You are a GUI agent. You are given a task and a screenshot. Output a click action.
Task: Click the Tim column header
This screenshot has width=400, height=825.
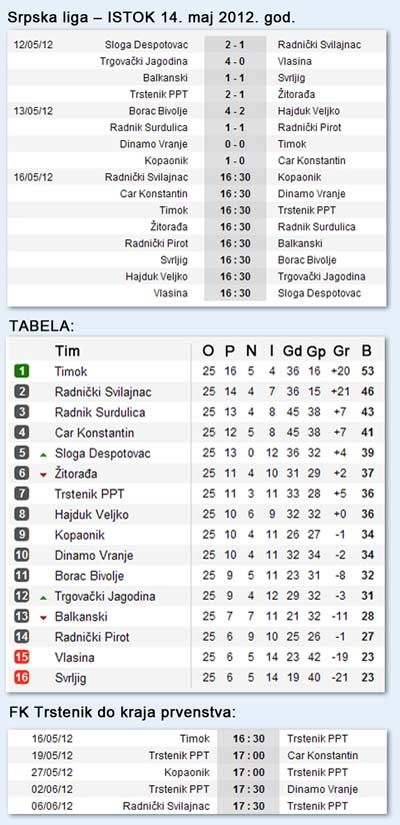click(x=67, y=351)
